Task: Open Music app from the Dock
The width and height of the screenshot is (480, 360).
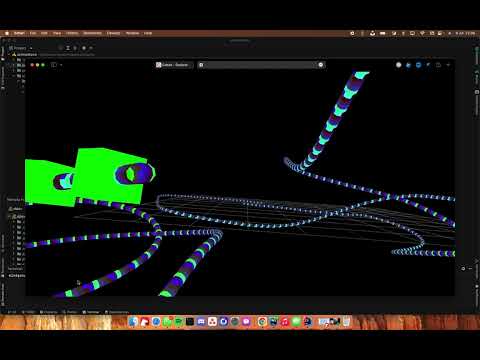Action: tap(285, 322)
